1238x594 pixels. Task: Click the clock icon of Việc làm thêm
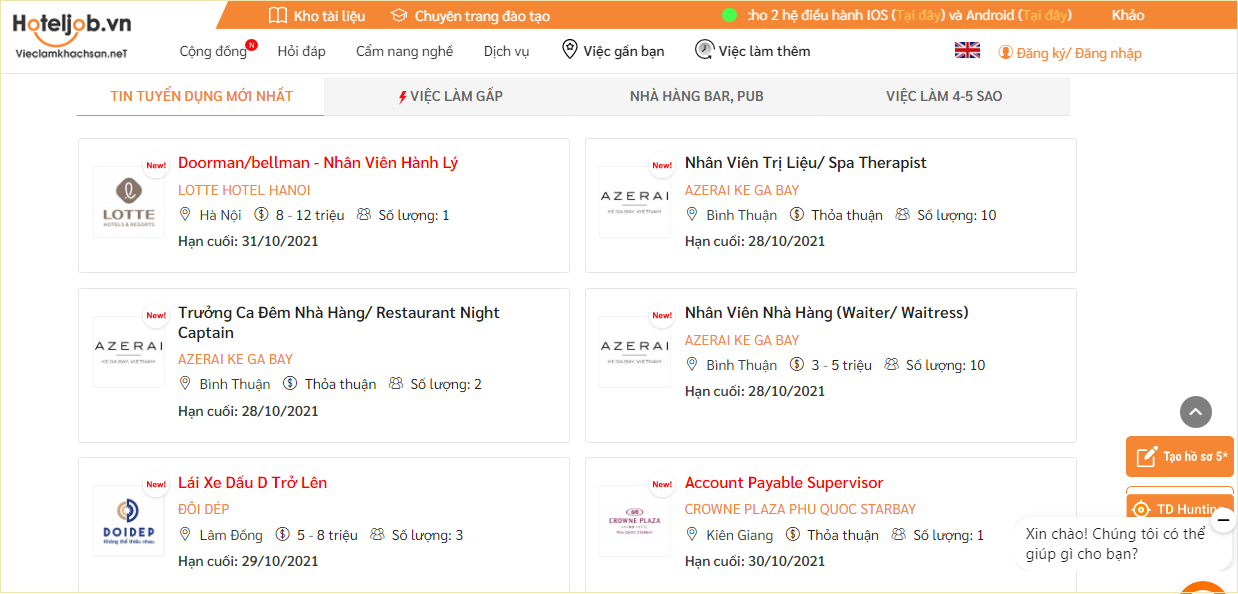pos(705,49)
